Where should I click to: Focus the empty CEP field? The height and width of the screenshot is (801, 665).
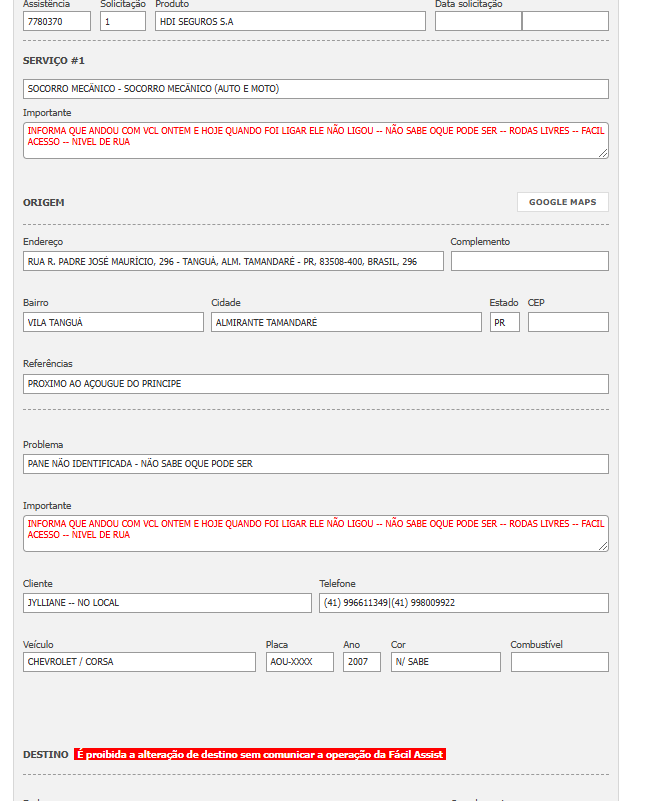(568, 322)
